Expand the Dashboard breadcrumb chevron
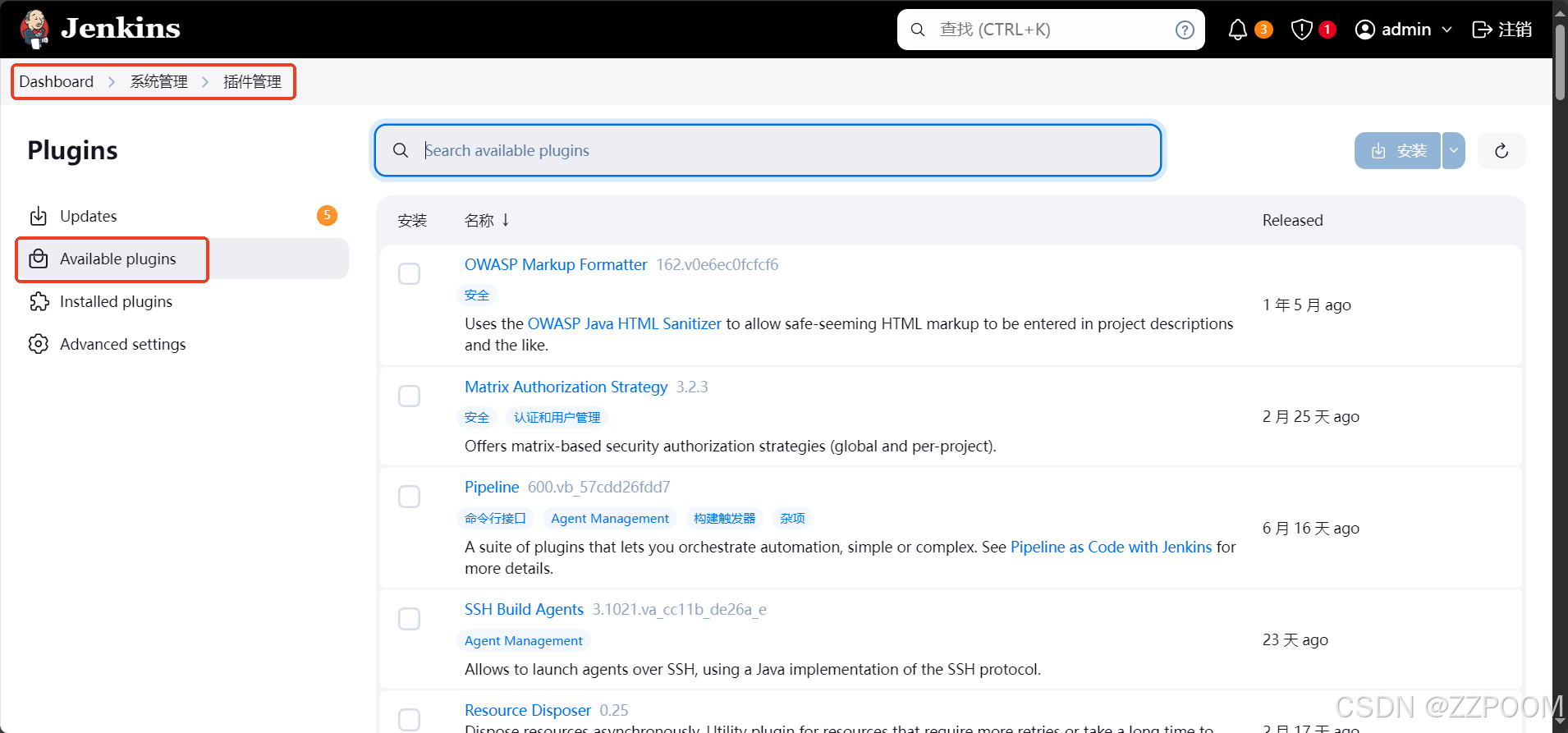1568x733 pixels. 112,82
